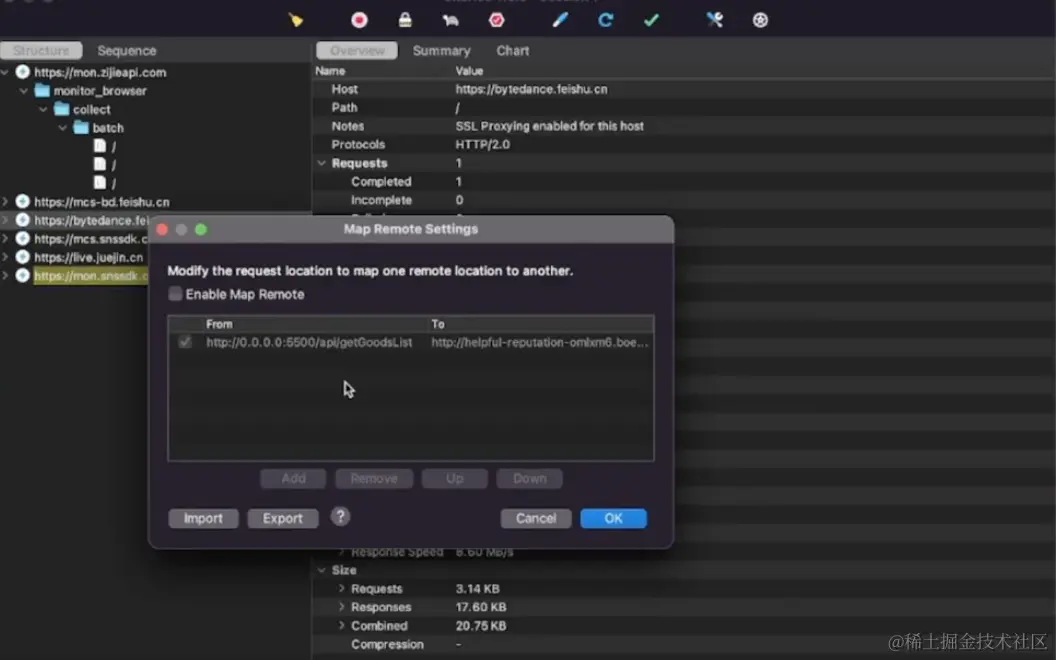
Task: Expand the Combined size row
Action: click(341, 625)
